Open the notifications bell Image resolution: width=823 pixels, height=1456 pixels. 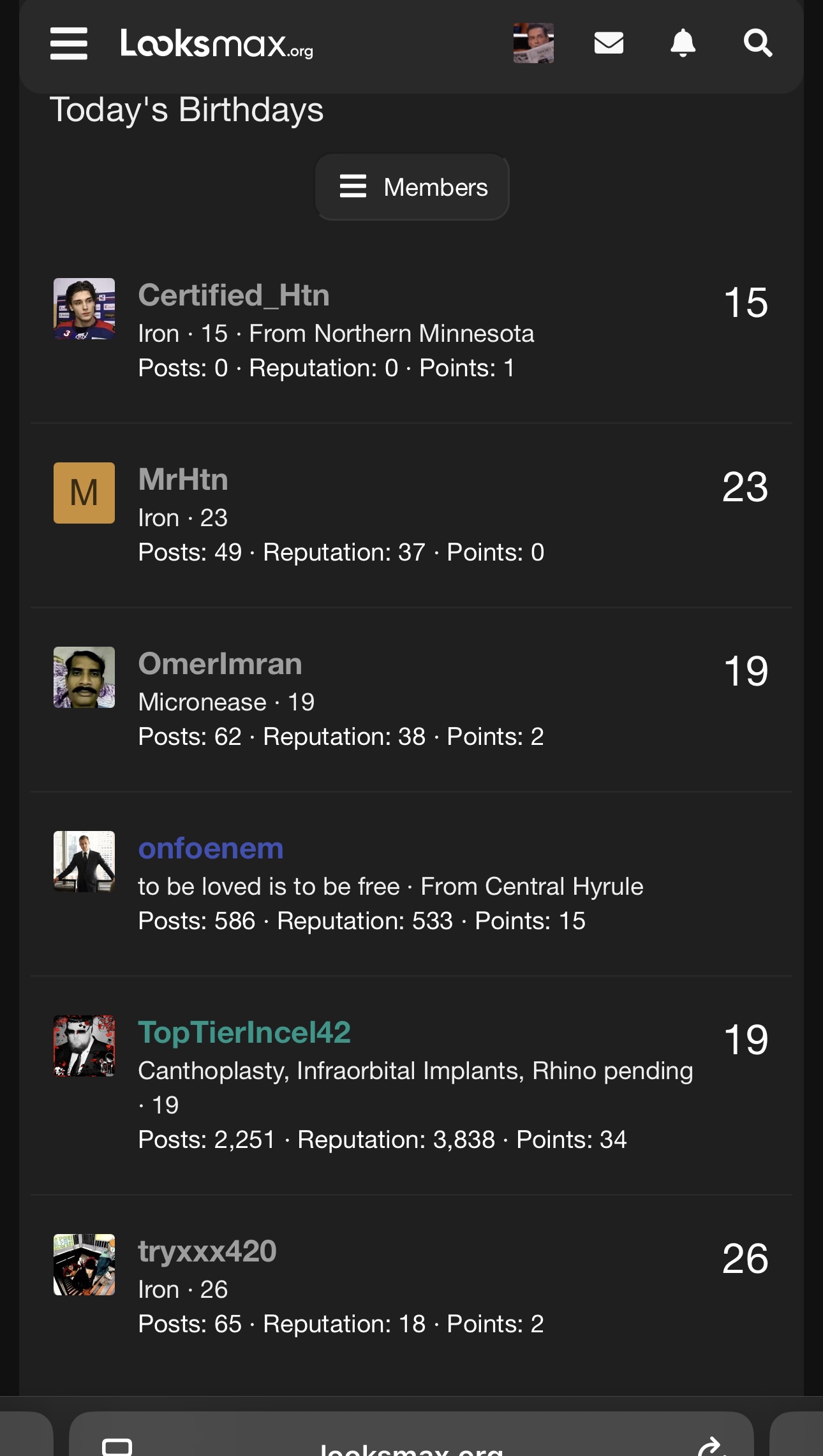pos(683,43)
